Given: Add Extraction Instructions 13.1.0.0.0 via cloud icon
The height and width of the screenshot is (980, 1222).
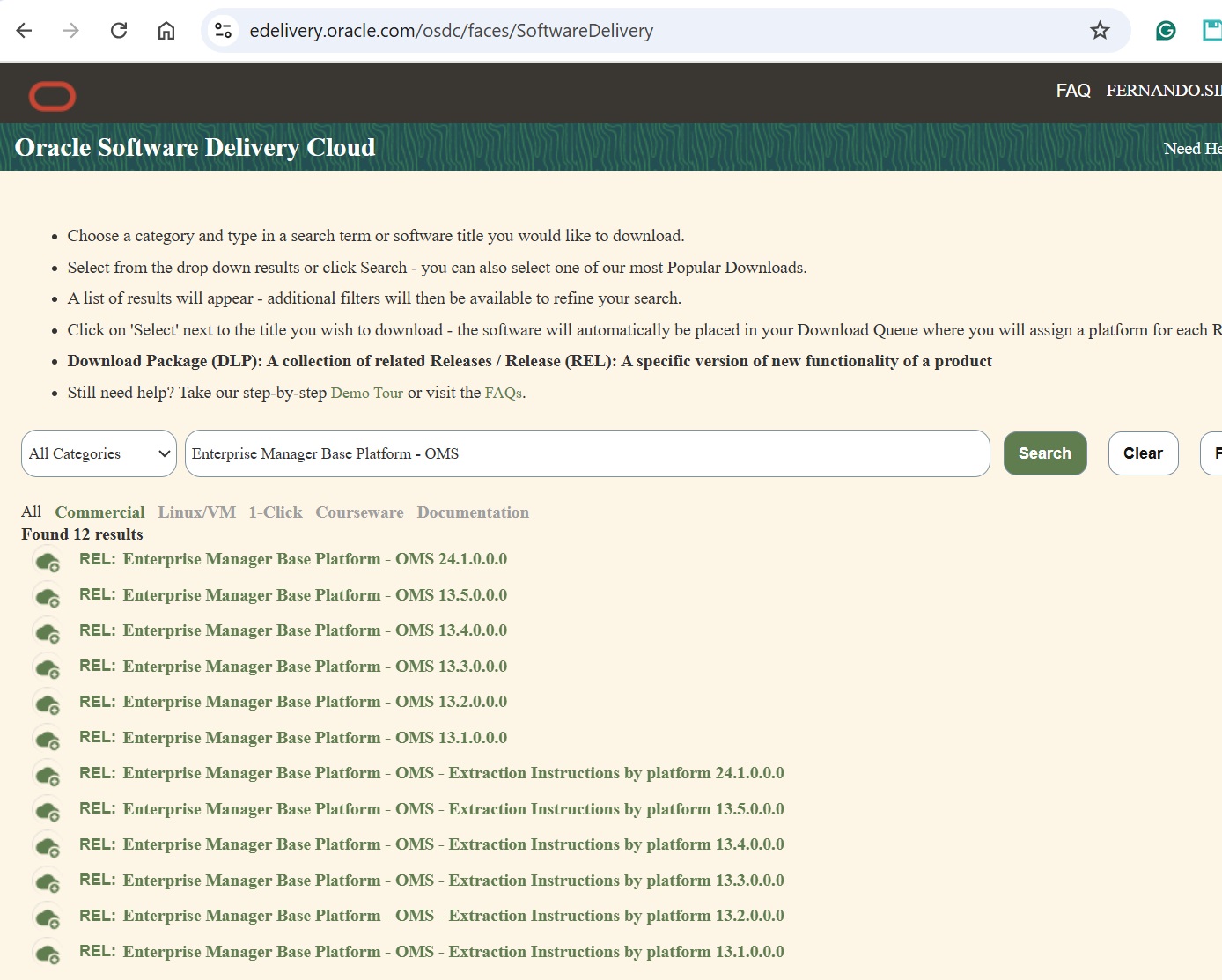Looking at the screenshot, I should click(x=48, y=953).
